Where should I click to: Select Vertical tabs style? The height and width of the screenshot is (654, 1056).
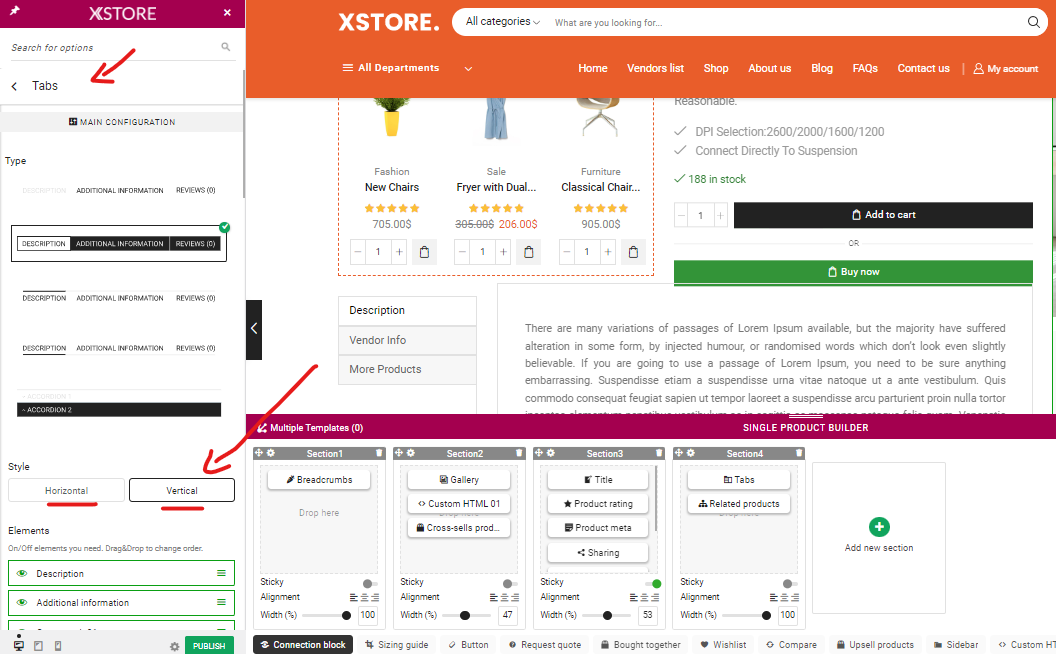click(182, 490)
